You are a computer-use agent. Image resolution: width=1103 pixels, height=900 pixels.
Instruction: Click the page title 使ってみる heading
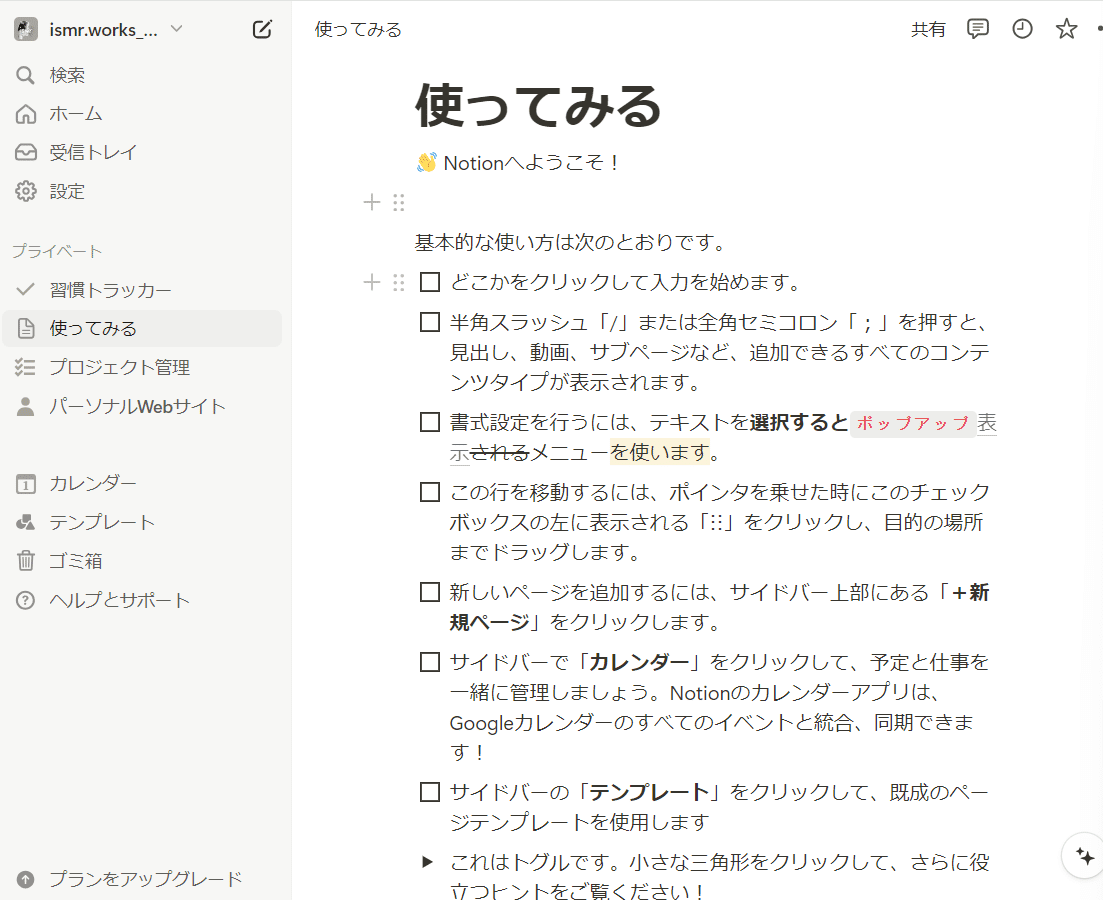(538, 106)
